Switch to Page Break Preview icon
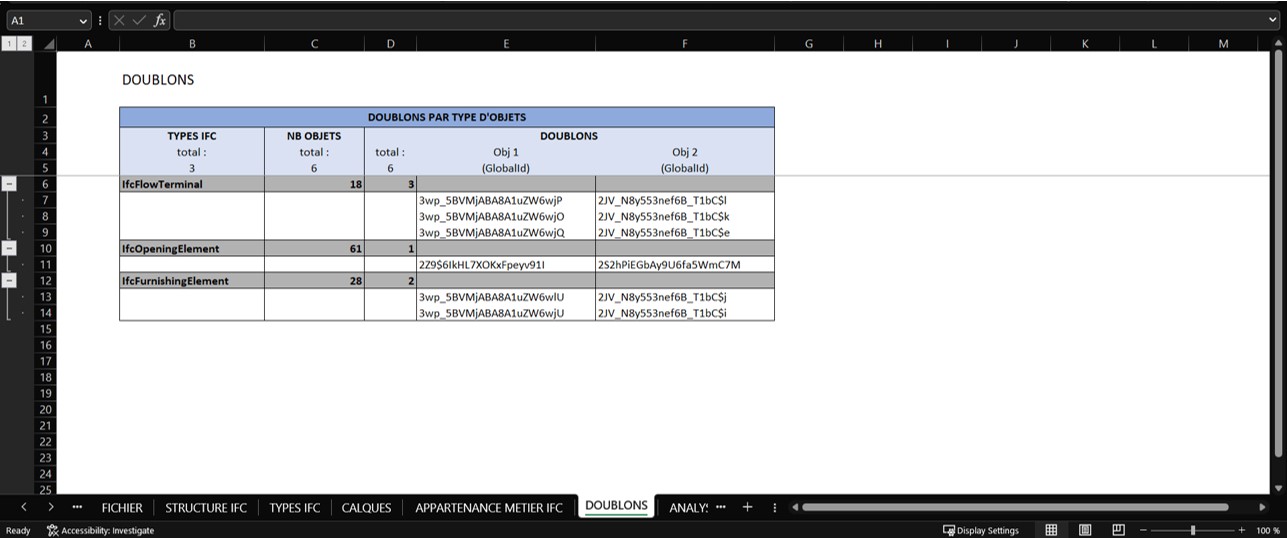This screenshot has height=538, width=1287. [1118, 530]
